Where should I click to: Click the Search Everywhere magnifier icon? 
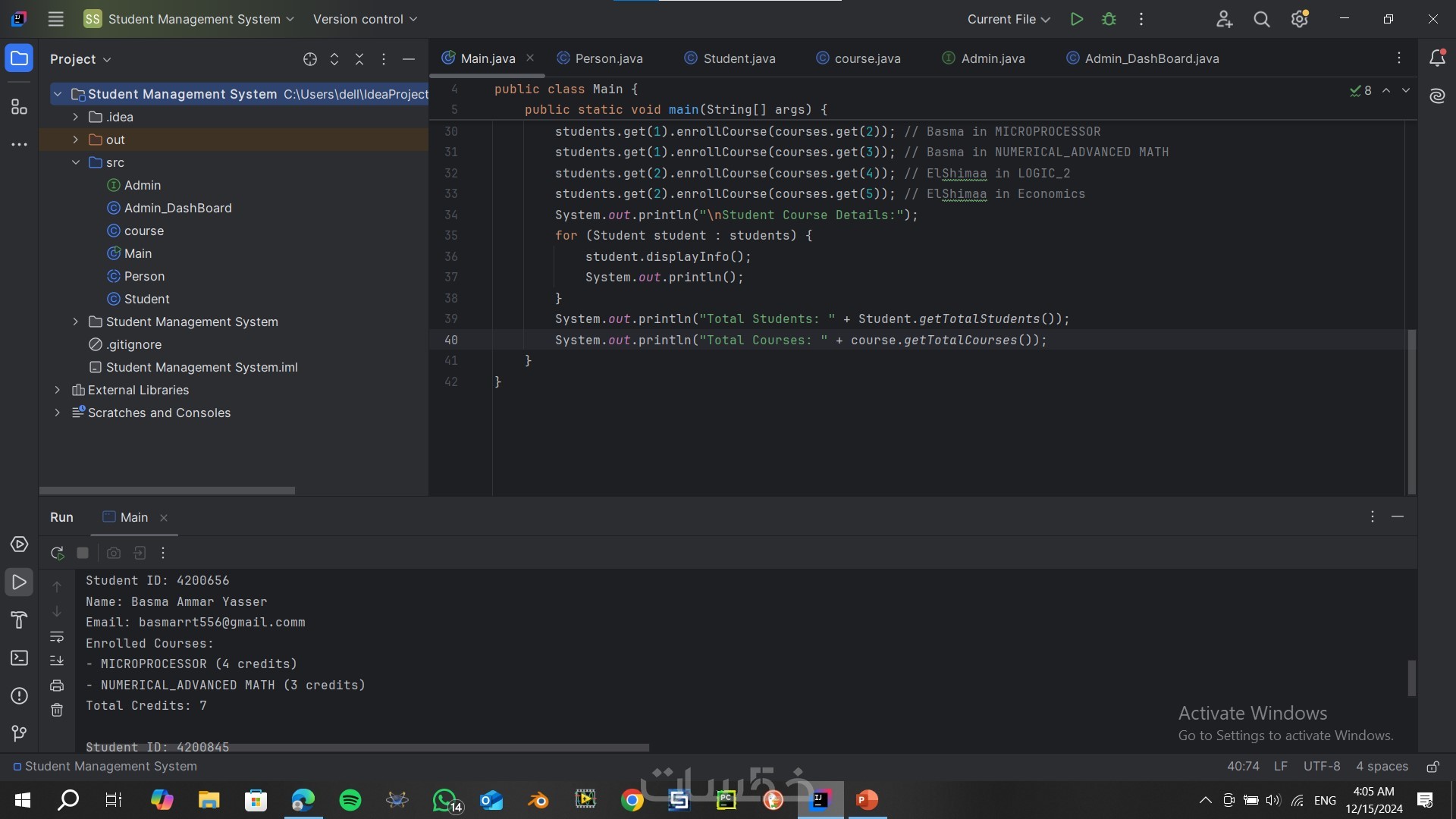(x=1261, y=19)
